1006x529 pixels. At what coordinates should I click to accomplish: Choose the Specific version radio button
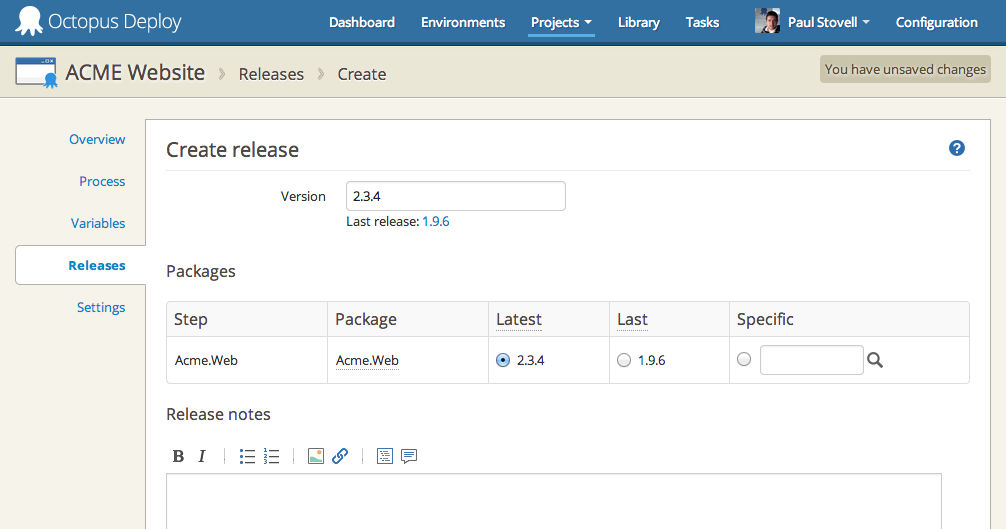click(744, 360)
